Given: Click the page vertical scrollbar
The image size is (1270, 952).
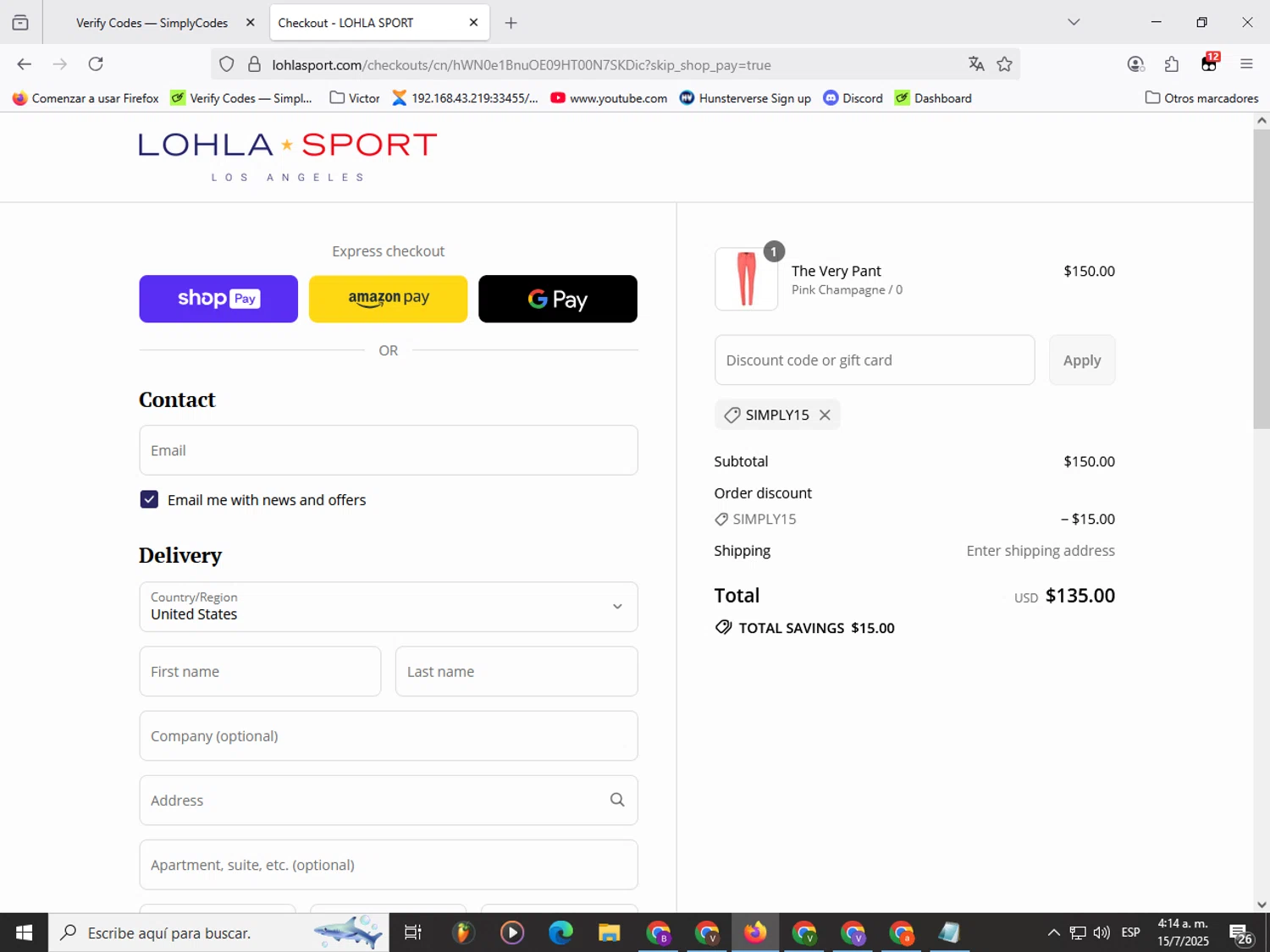Looking at the screenshot, I should click(x=1262, y=279).
